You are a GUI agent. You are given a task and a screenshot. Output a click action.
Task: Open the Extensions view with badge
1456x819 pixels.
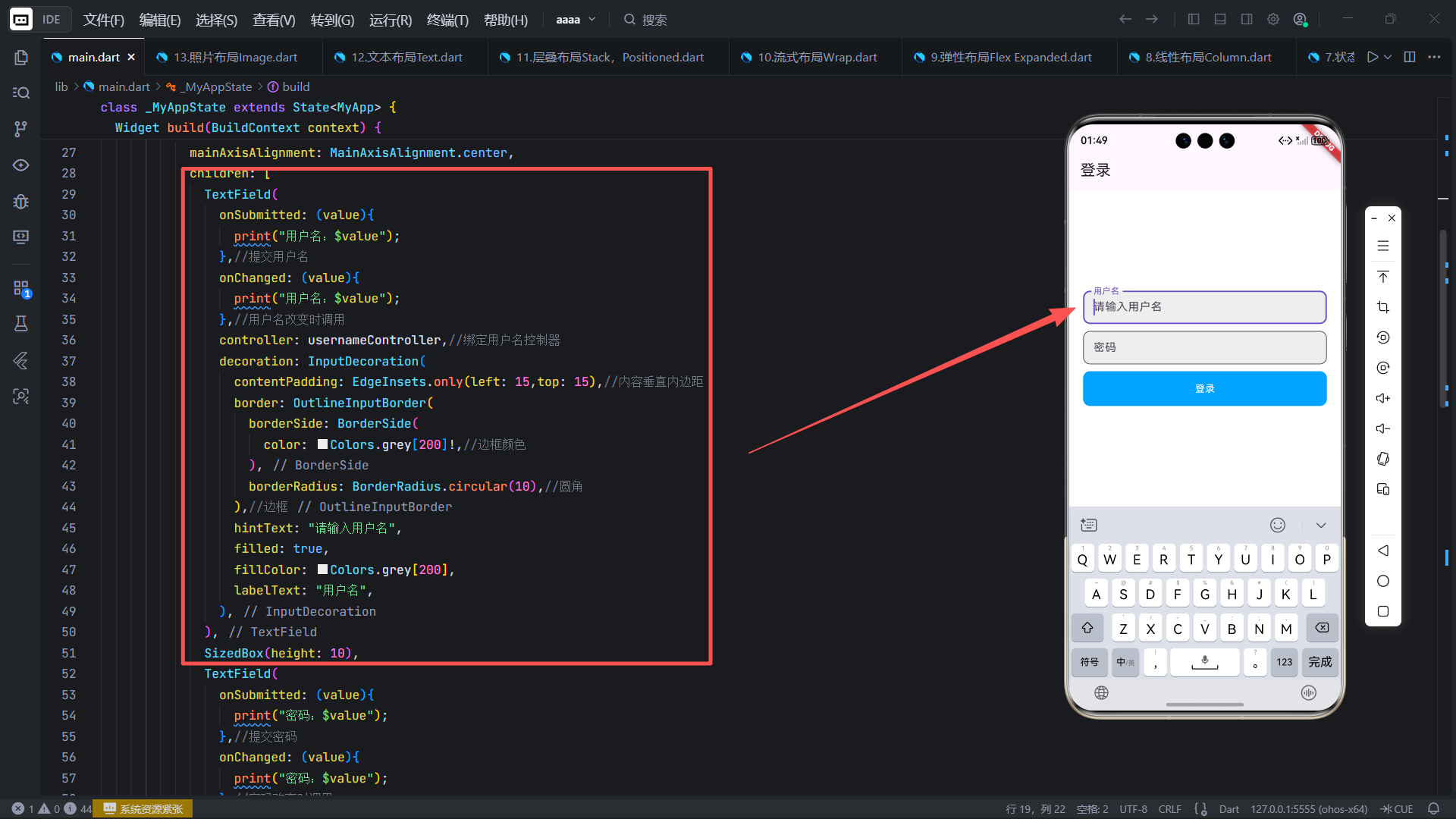(20, 288)
